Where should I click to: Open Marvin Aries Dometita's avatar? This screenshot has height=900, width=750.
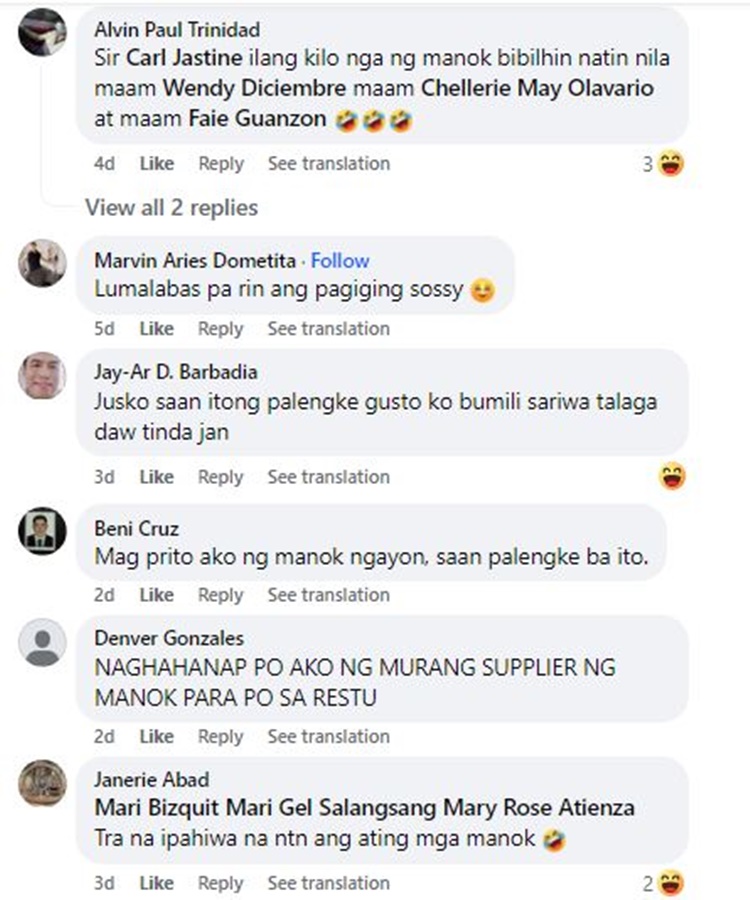click(x=42, y=263)
